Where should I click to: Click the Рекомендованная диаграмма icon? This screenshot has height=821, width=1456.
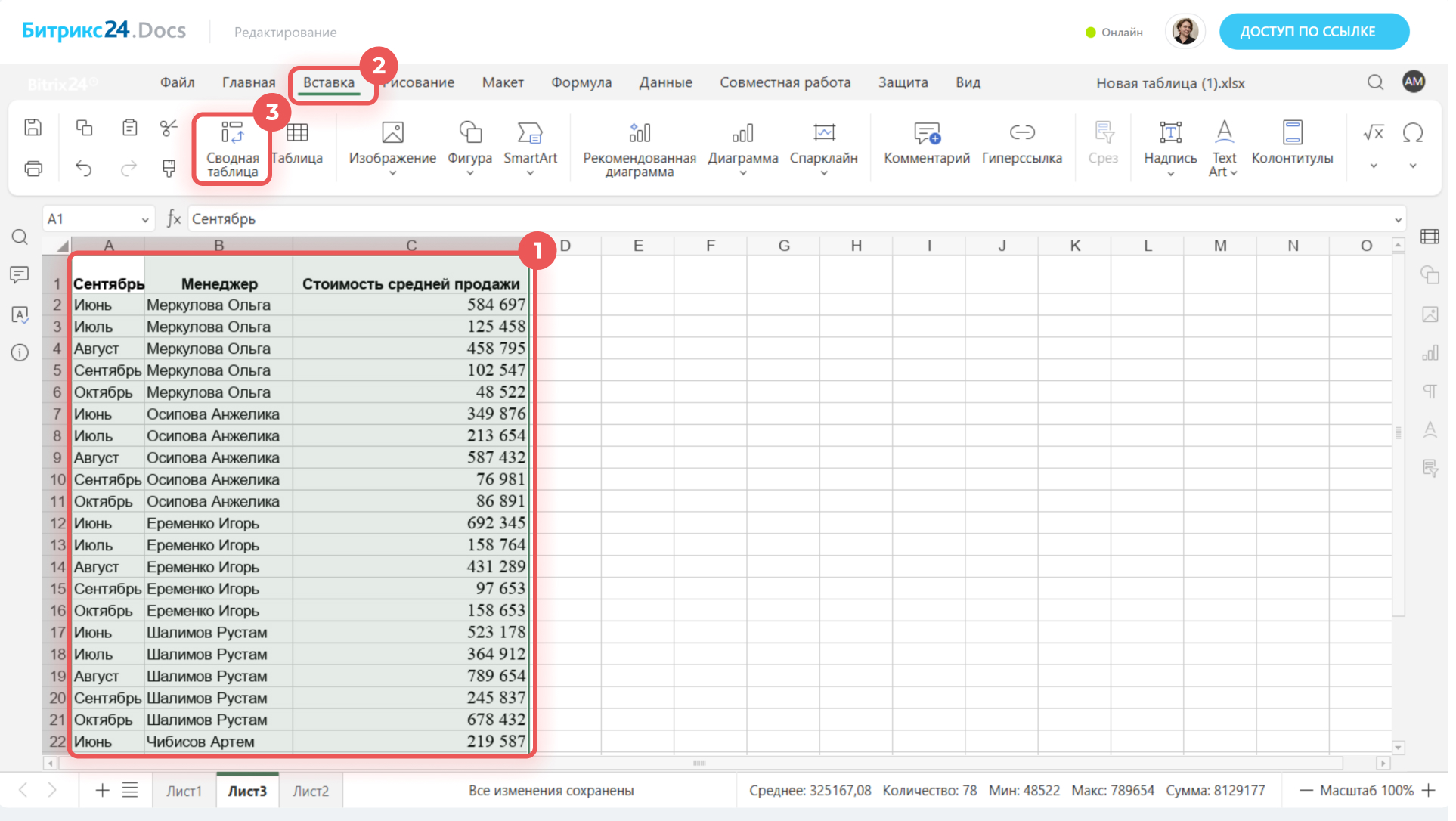tap(639, 134)
